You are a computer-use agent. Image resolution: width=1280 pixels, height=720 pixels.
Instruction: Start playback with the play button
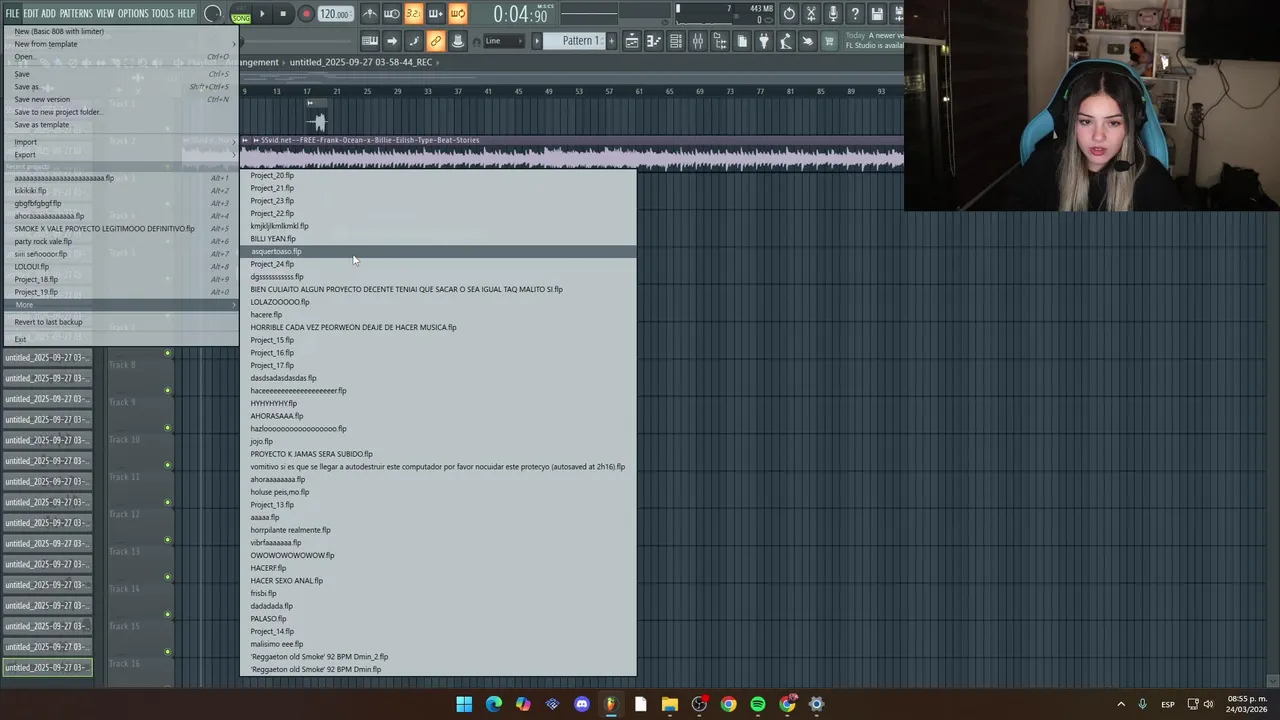pyautogui.click(x=262, y=14)
